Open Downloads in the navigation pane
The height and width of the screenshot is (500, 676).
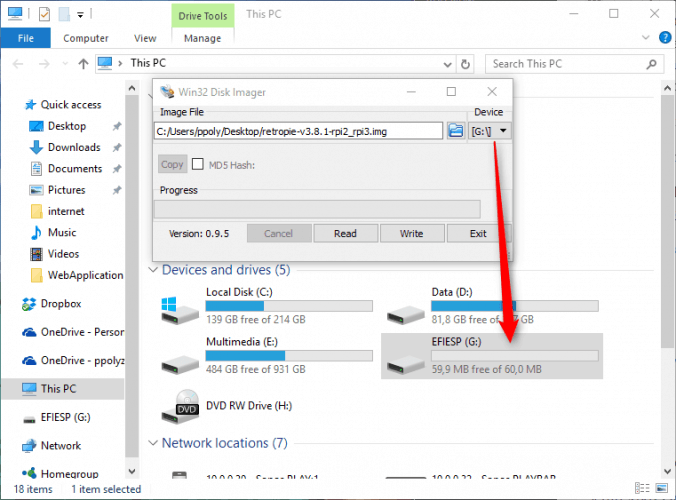click(x=74, y=147)
